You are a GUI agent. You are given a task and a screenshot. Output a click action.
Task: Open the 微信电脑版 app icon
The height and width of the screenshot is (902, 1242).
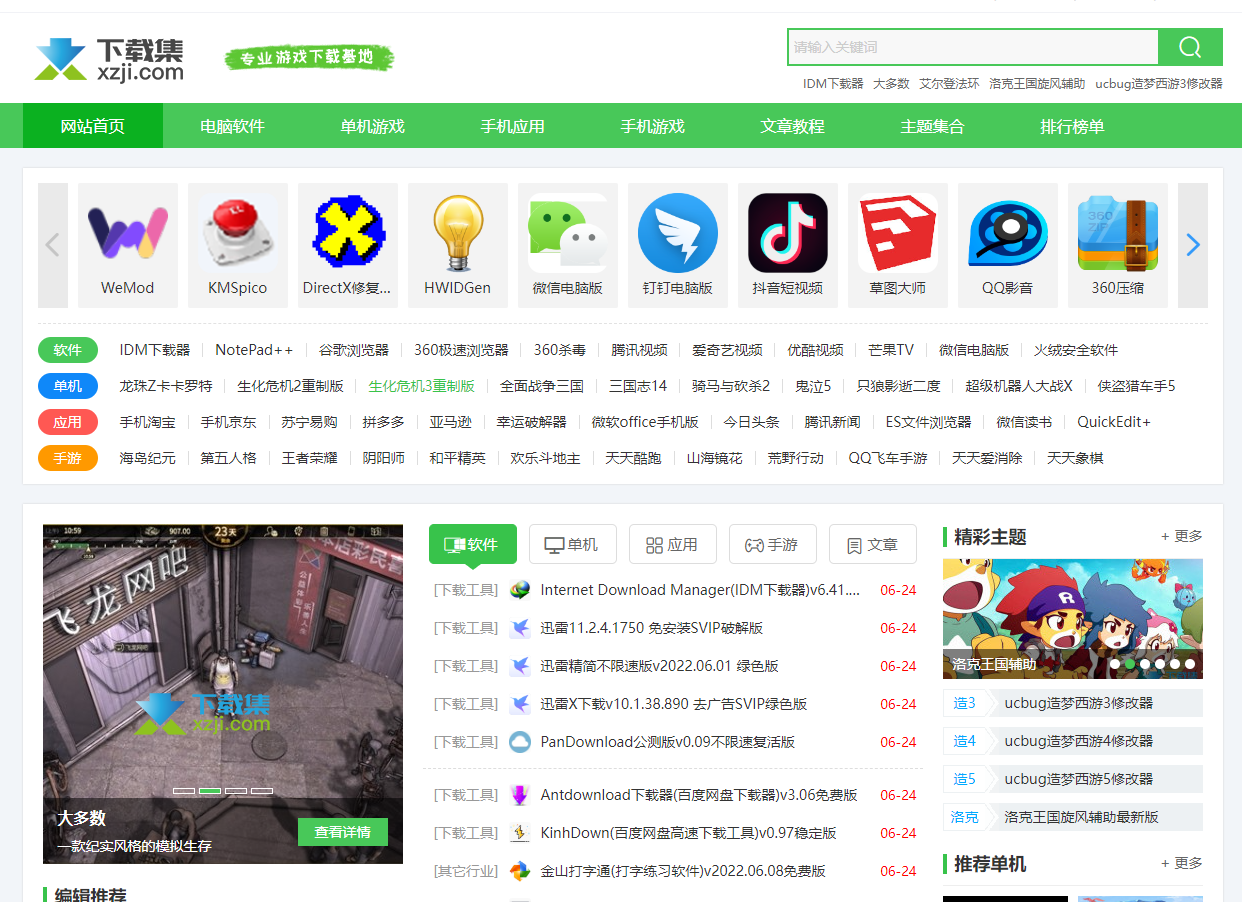568,233
